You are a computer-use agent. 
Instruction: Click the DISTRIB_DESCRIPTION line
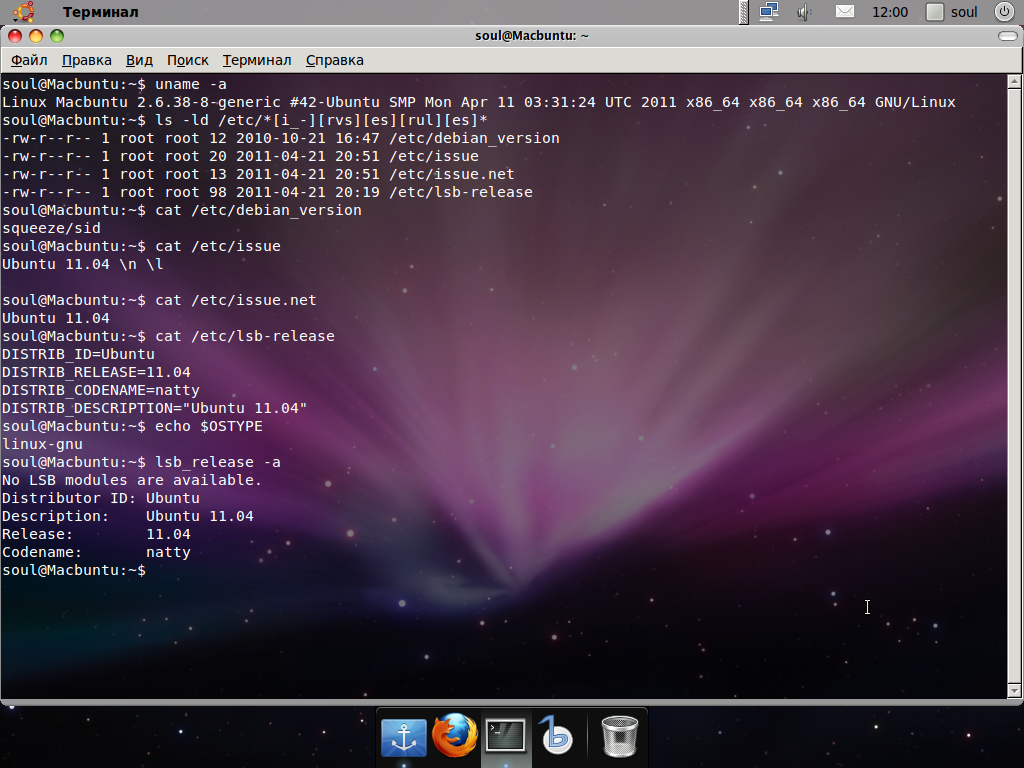click(154, 408)
